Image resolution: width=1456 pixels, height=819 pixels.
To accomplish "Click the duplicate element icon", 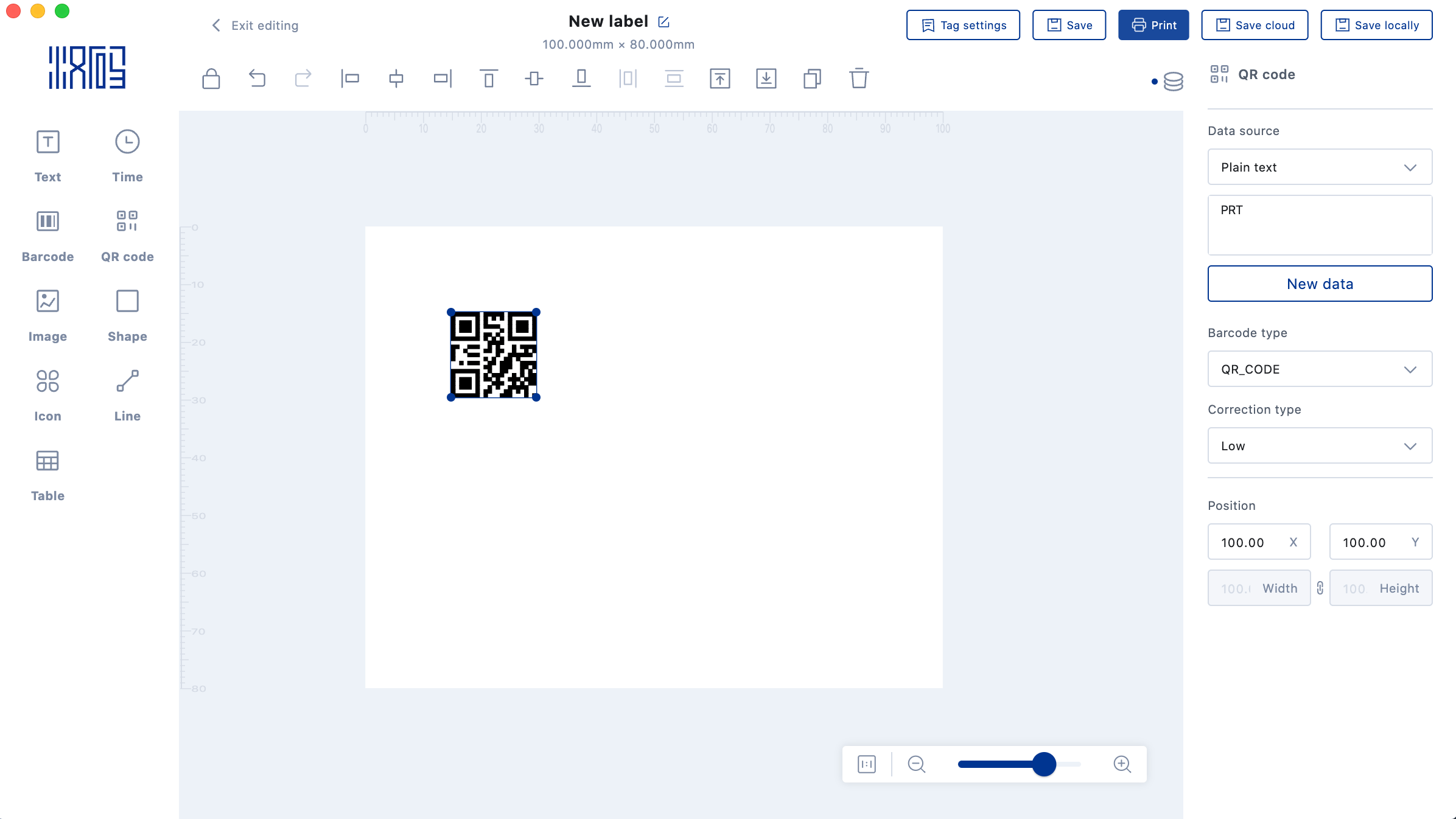I will click(x=812, y=78).
